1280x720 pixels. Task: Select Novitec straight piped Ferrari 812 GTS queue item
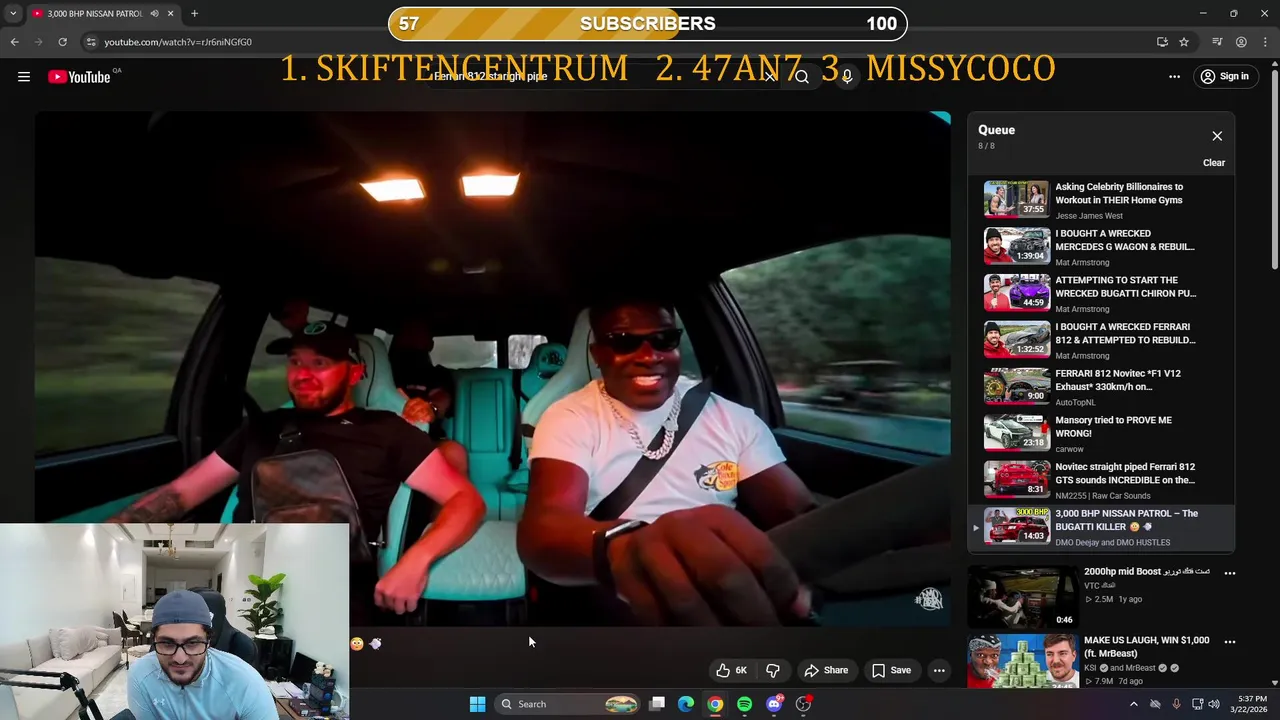pyautogui.click(x=1100, y=480)
